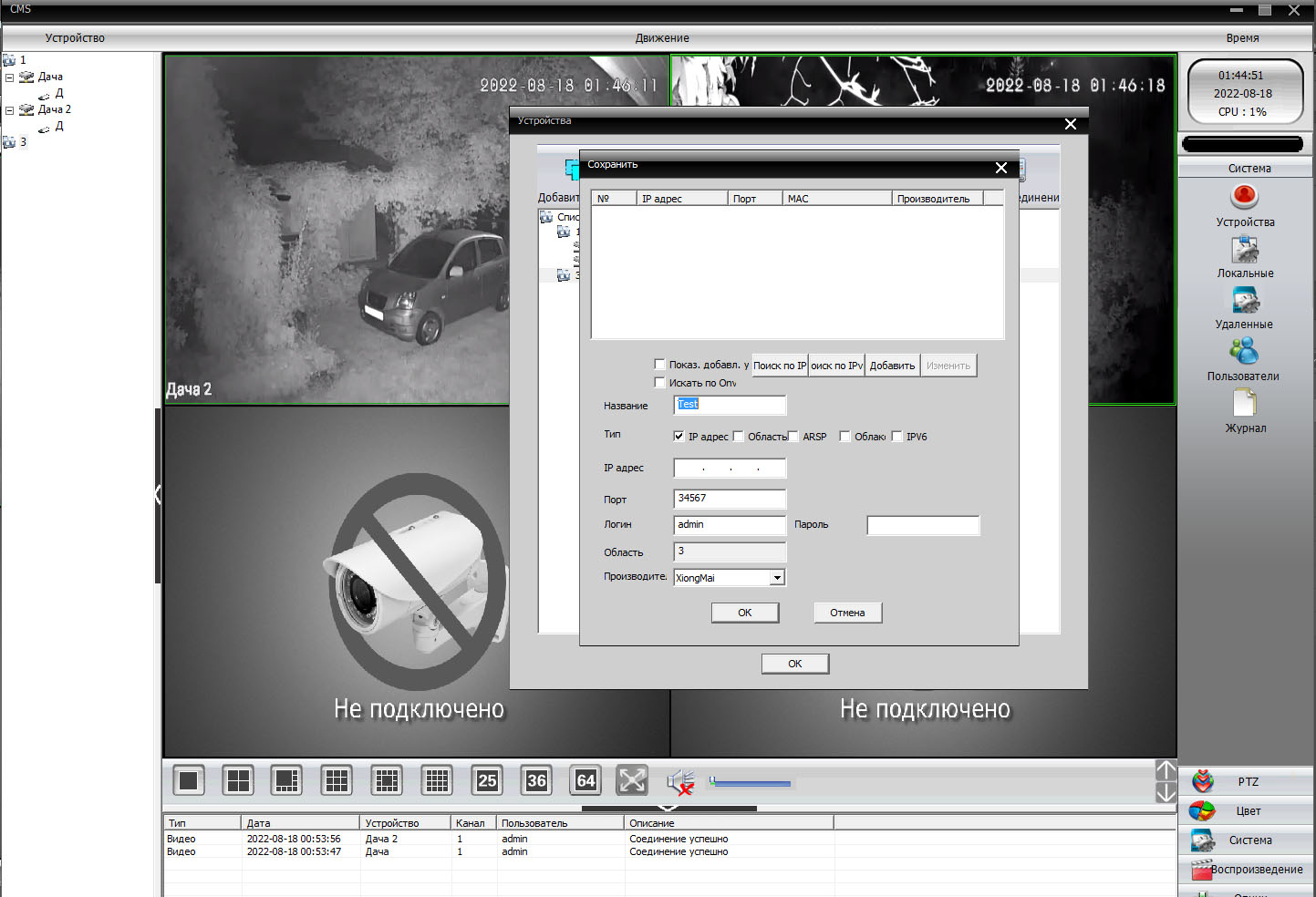Enable the Облако type checkbox

click(845, 437)
